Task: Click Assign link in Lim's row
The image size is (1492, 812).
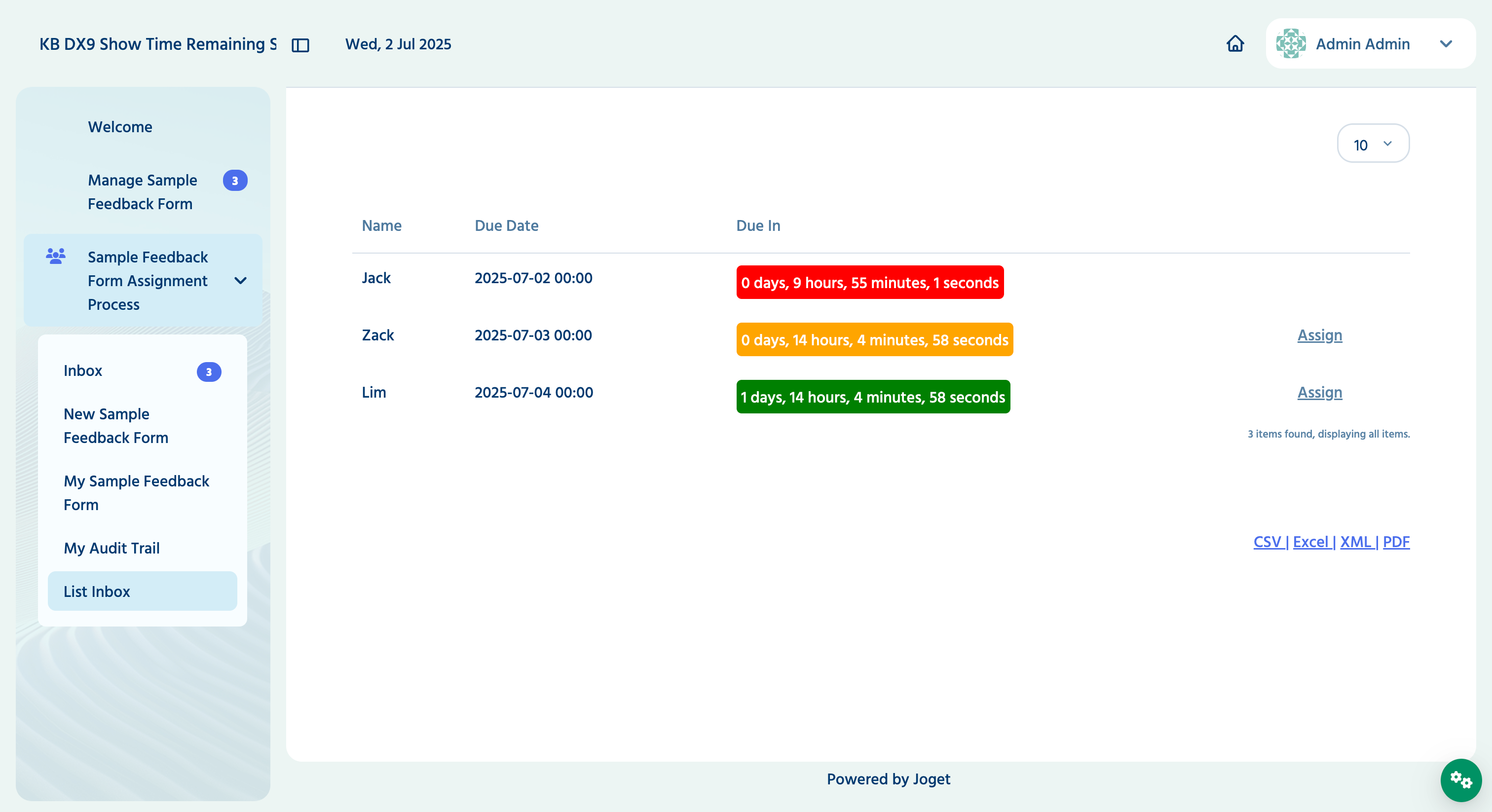Action: point(1319,393)
